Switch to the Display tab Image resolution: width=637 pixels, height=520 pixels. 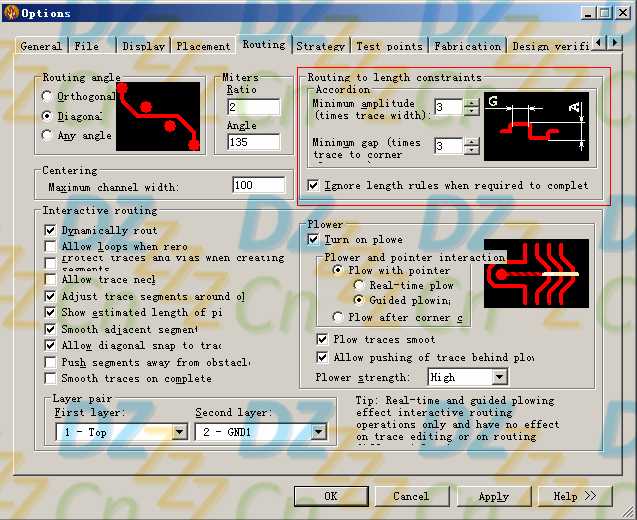coord(143,46)
